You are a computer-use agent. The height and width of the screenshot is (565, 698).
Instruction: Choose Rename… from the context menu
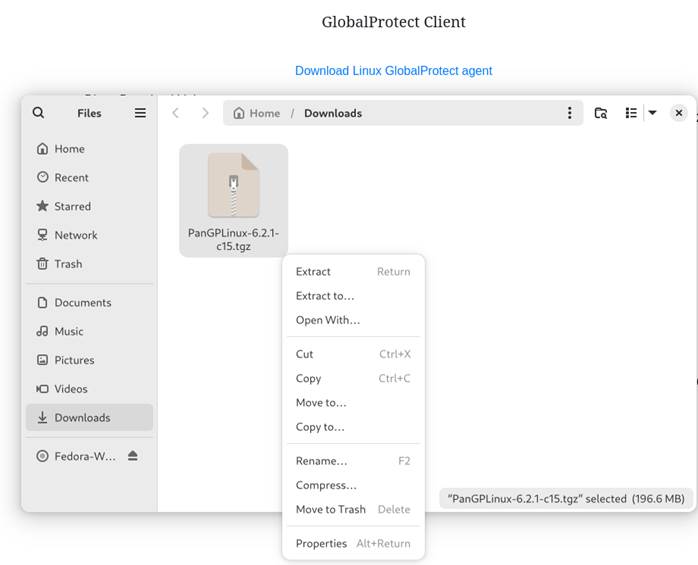click(353, 461)
